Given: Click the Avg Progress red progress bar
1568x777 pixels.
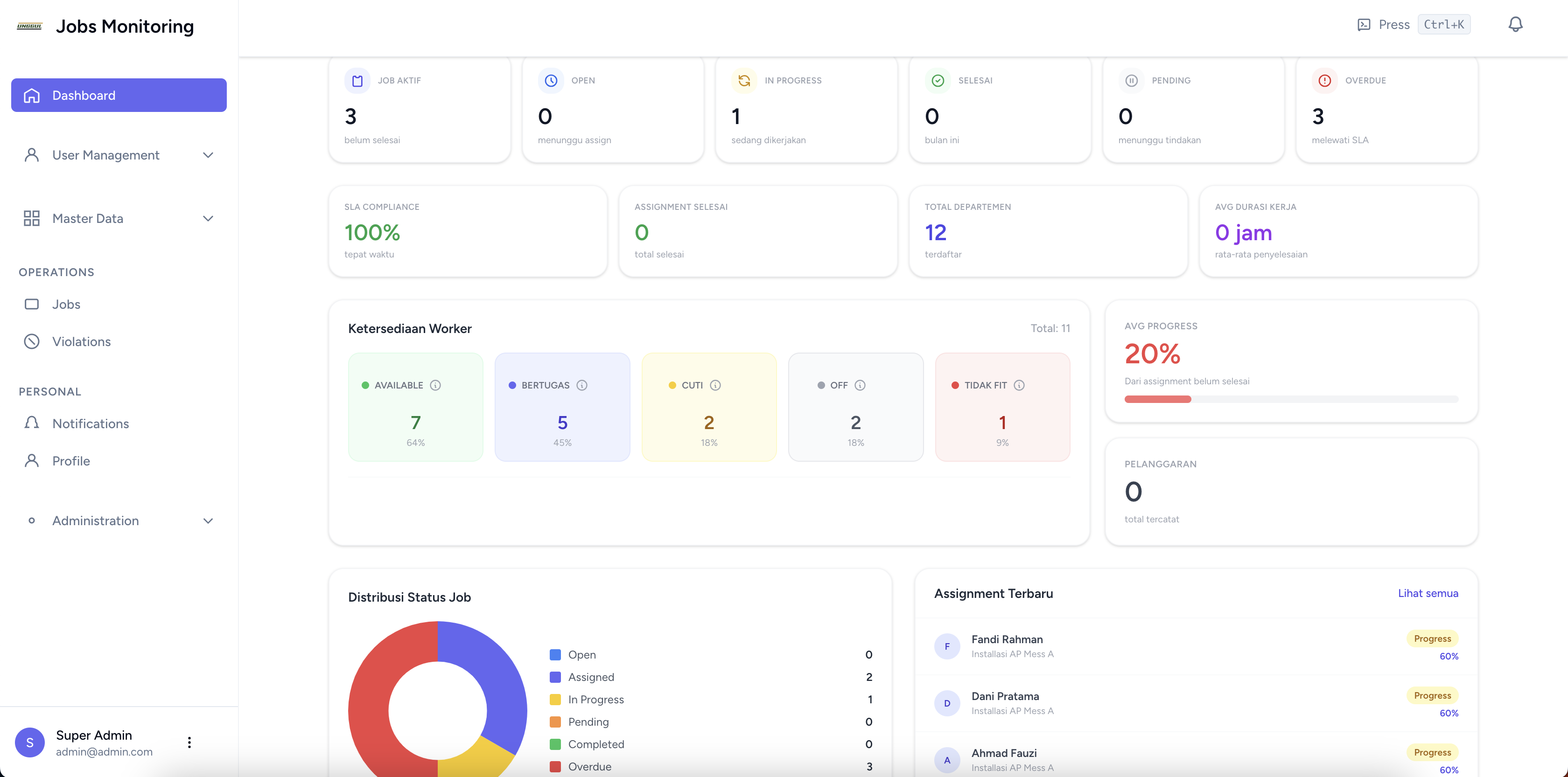Looking at the screenshot, I should [1158, 399].
